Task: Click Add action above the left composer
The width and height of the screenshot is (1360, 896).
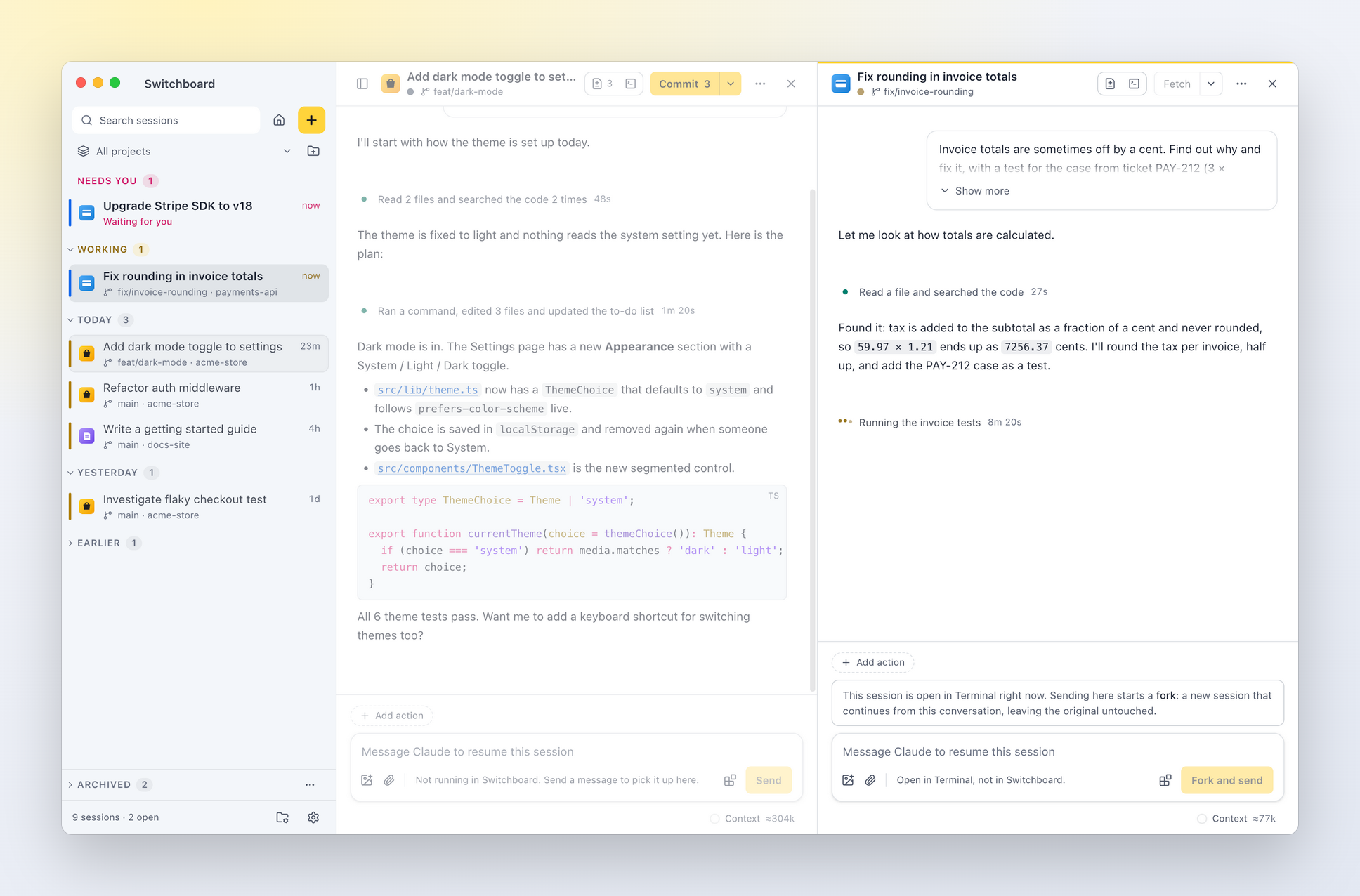Action: click(x=392, y=716)
